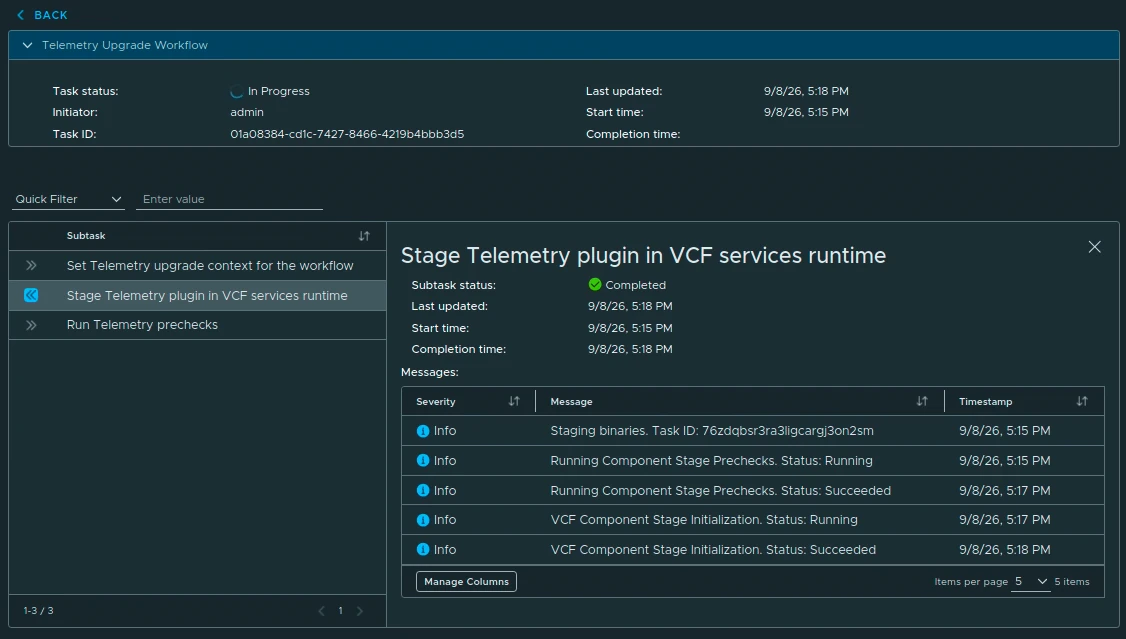Open the Quick Filter dropdown

tap(68, 200)
